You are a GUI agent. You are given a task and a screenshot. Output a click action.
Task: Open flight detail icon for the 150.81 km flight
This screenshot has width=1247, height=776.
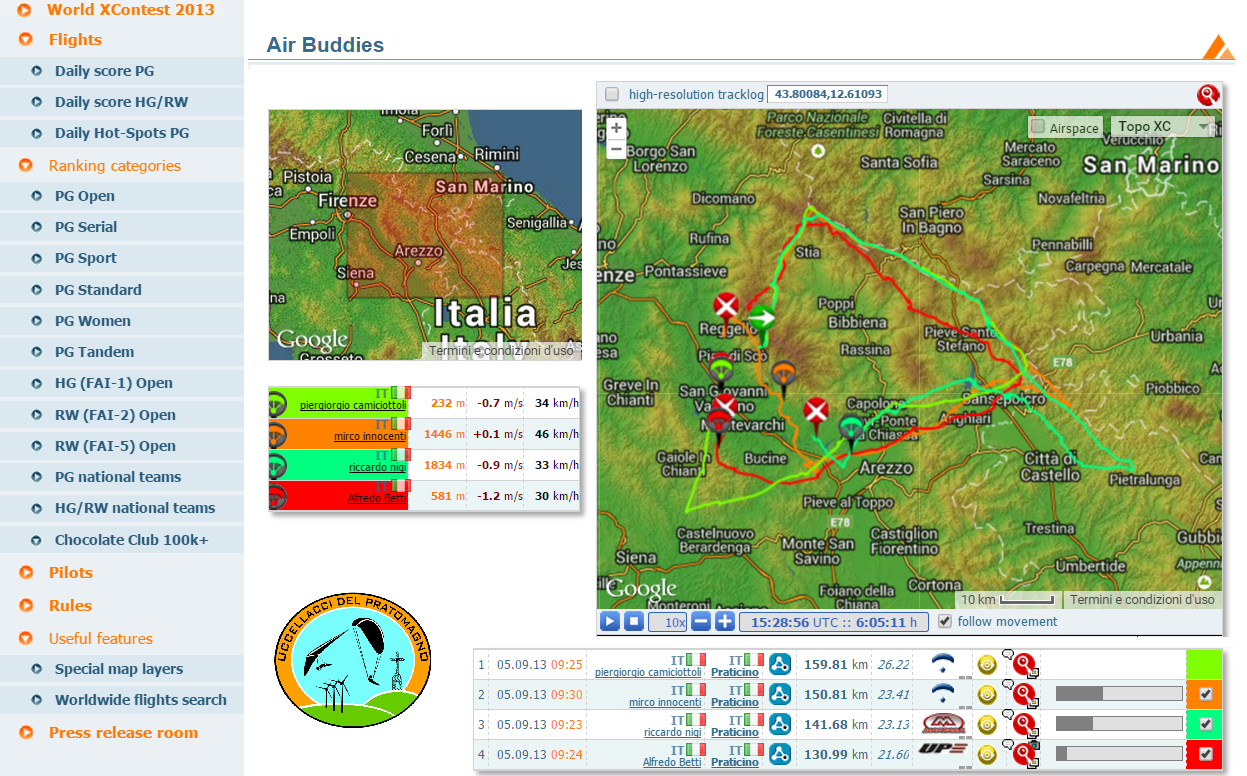pos(780,694)
